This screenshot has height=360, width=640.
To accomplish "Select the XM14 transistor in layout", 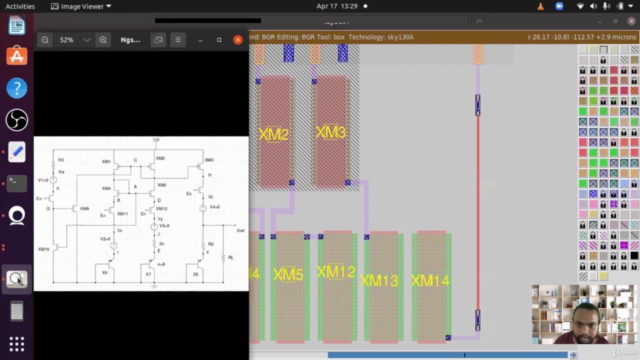I will (x=431, y=287).
